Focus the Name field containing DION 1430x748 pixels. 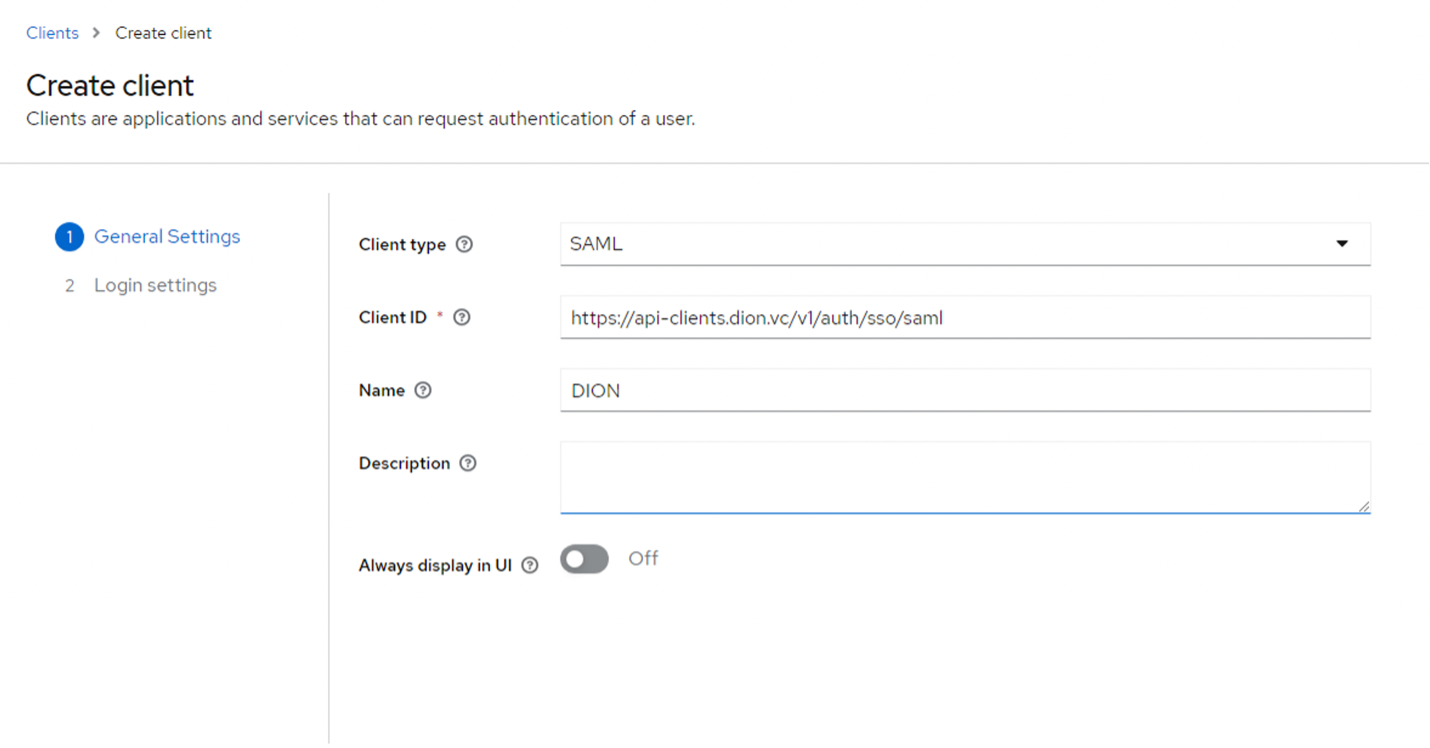tap(965, 390)
